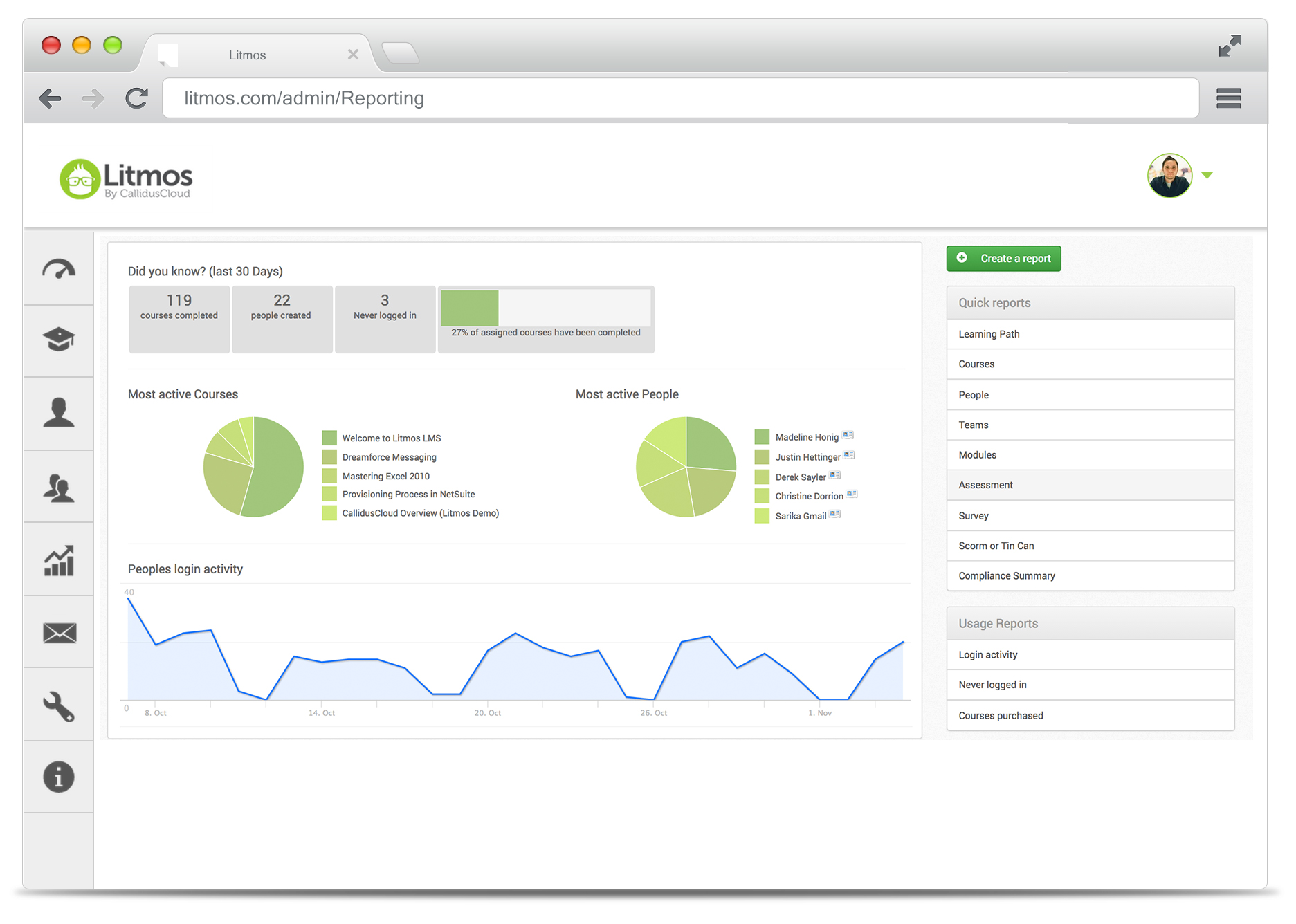Open profile card icon next to Christine Dorrion

[852, 494]
